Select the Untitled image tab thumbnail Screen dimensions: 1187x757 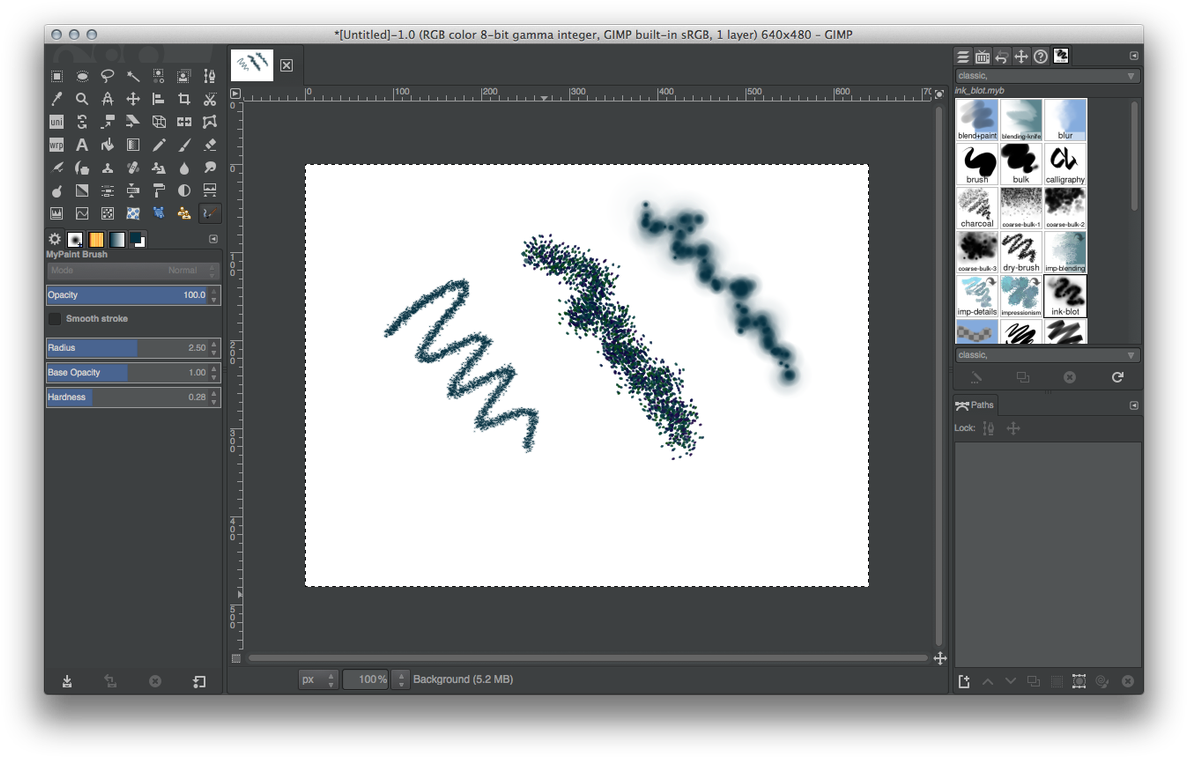251,64
